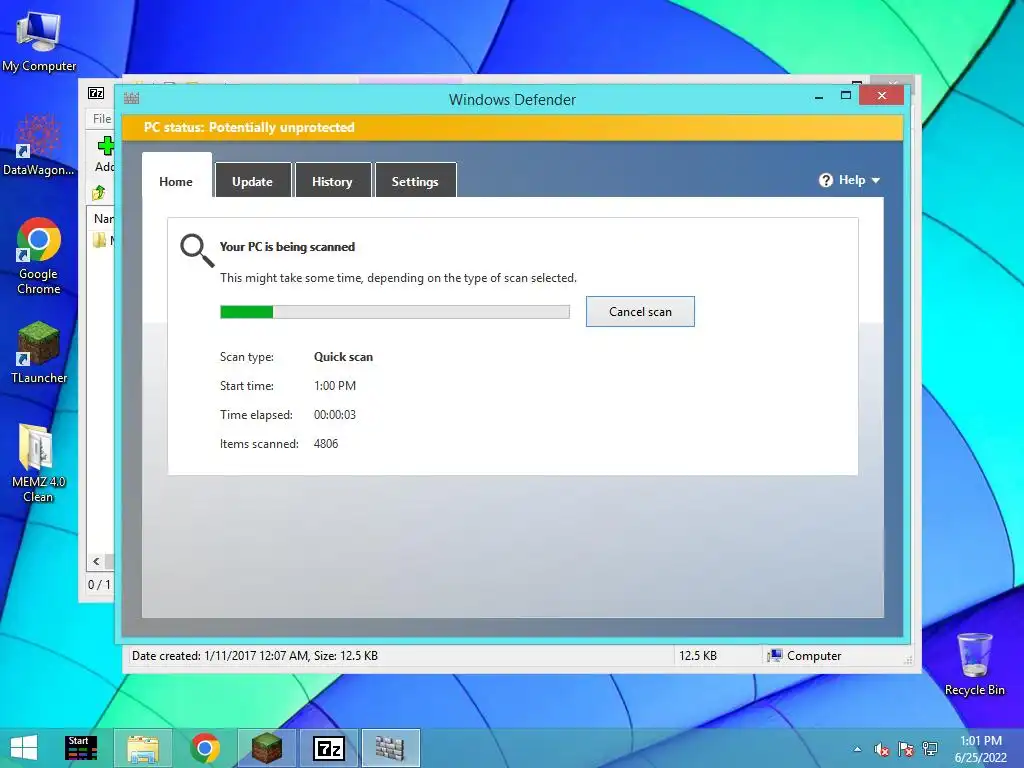1024x768 pixels.
Task: Open the History tab
Action: tap(332, 180)
